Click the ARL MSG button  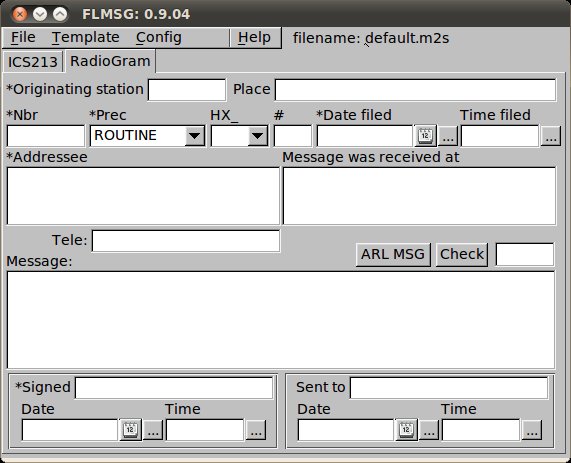[x=393, y=254]
